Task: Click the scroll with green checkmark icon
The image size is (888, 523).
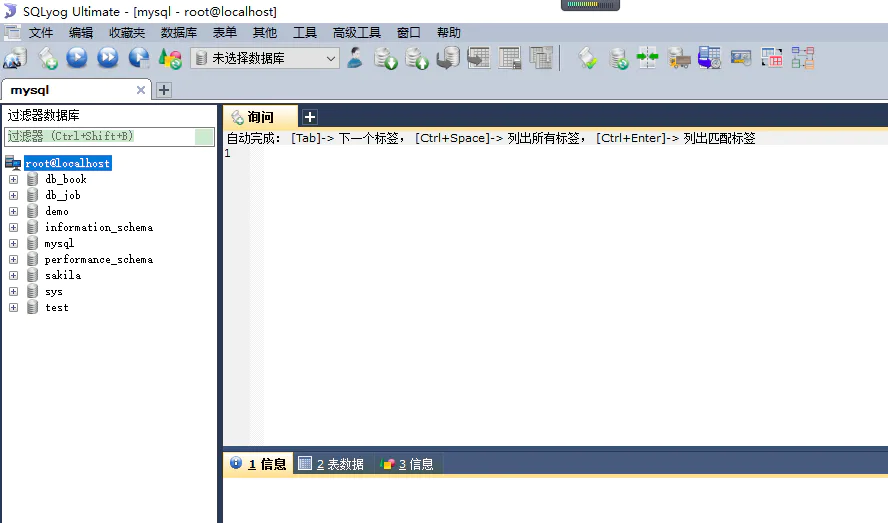Action: tap(587, 58)
